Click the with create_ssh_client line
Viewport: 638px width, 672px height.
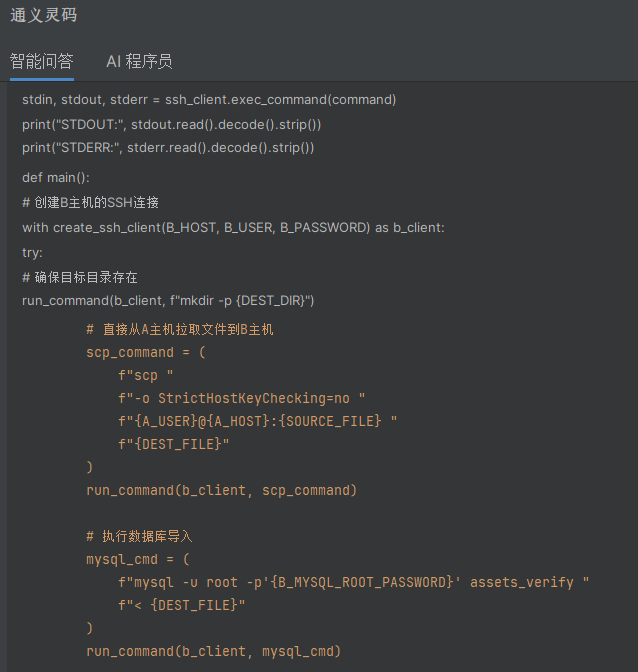pos(233,227)
